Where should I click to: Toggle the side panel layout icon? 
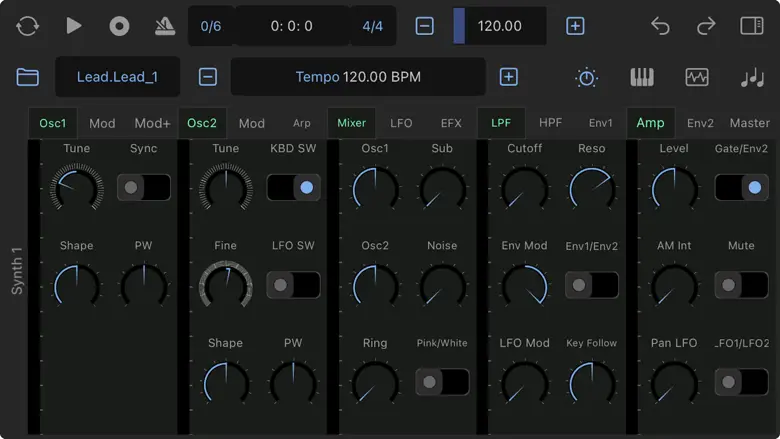pos(752,26)
